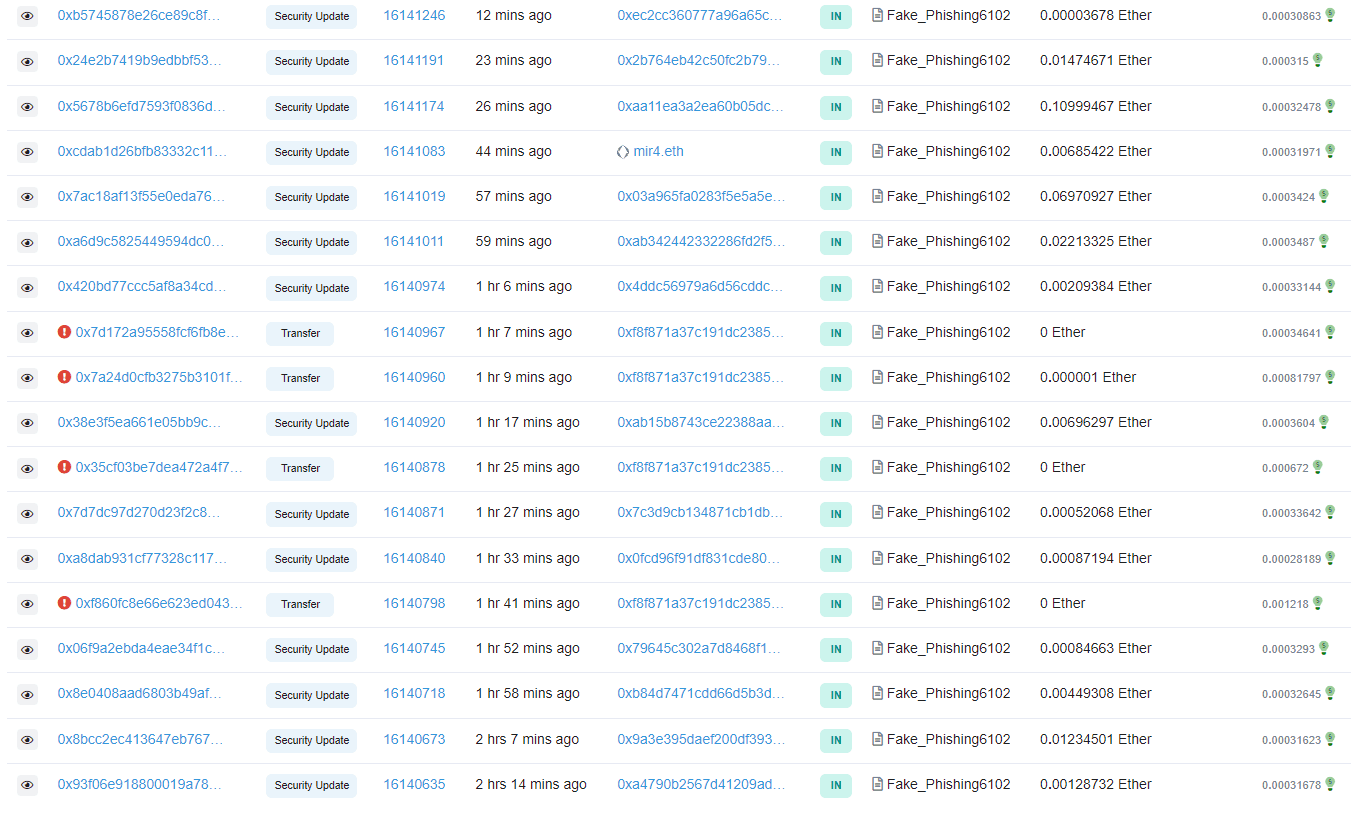Open eye preview for transaction 0xa8dab931cf77328c117

pos(27,559)
